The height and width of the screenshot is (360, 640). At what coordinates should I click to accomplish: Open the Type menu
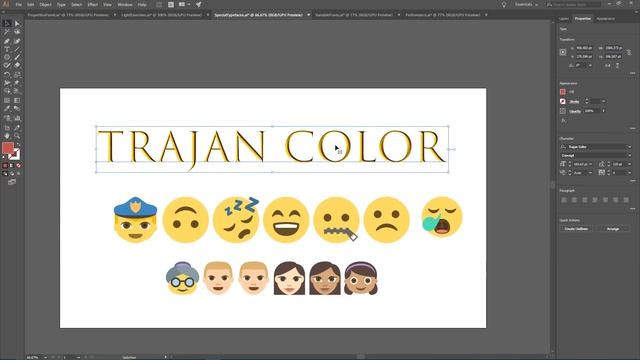(x=61, y=4)
